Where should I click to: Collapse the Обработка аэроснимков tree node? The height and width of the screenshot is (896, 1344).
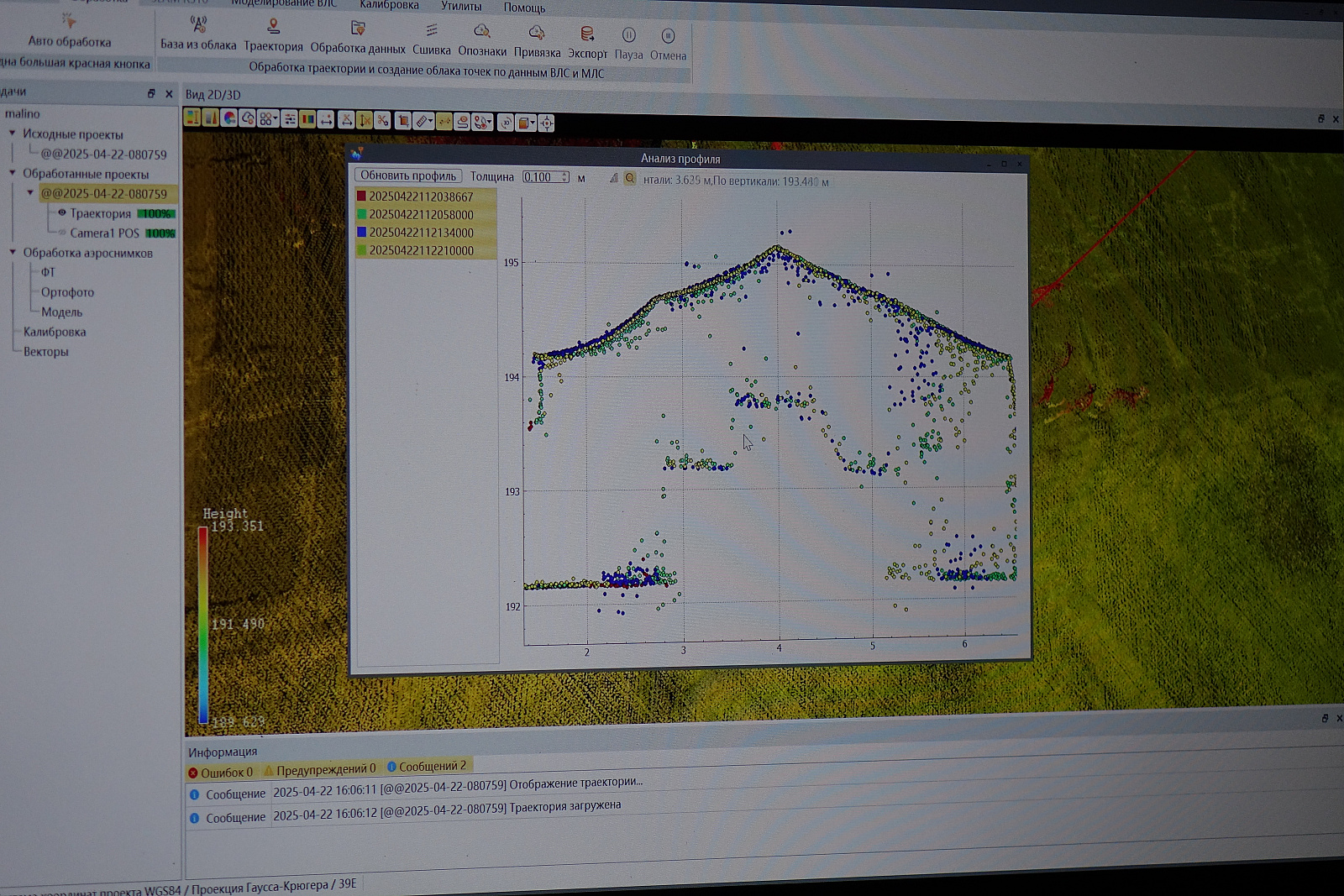pos(13,252)
